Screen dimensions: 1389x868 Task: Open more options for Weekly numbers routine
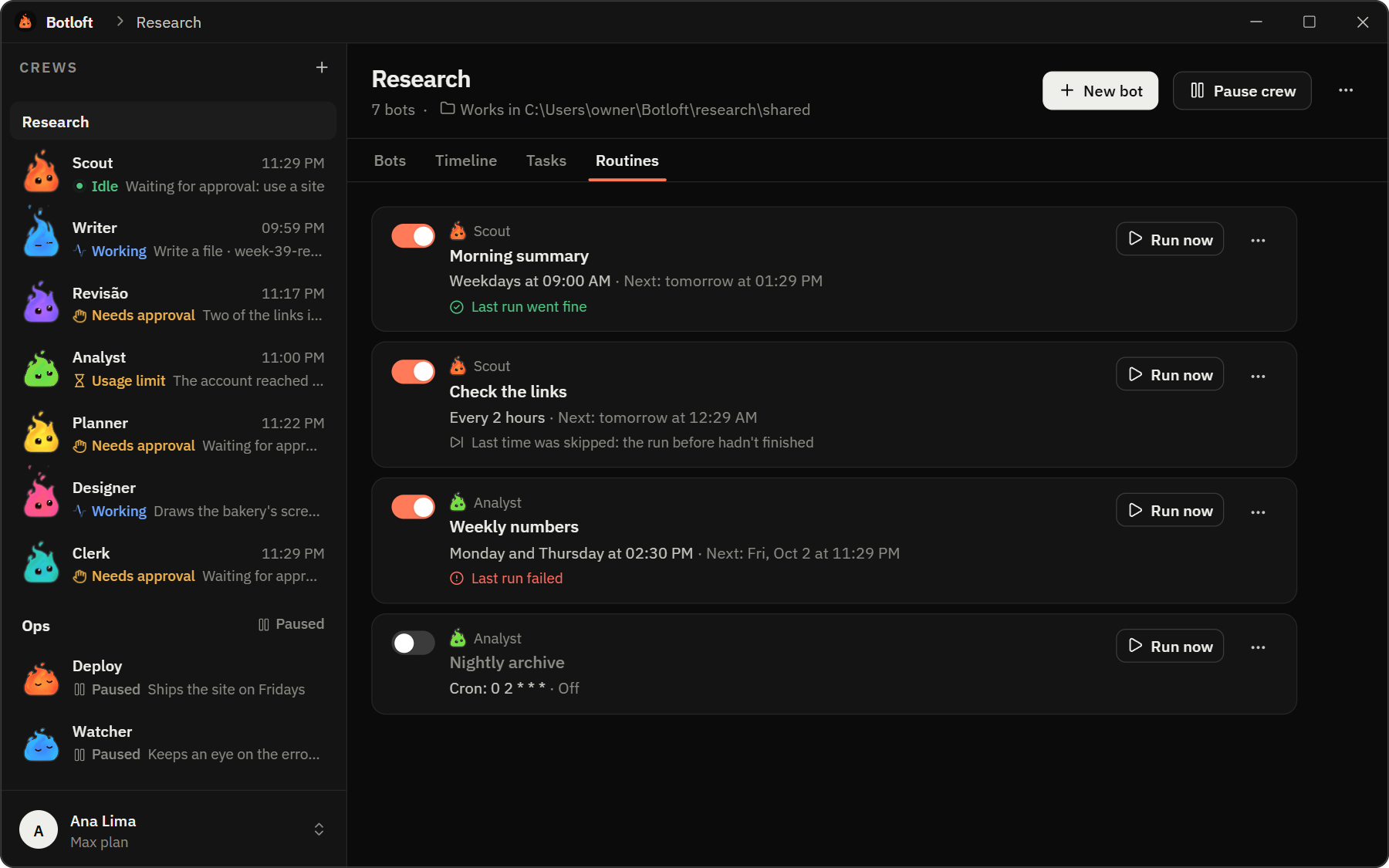tap(1258, 512)
